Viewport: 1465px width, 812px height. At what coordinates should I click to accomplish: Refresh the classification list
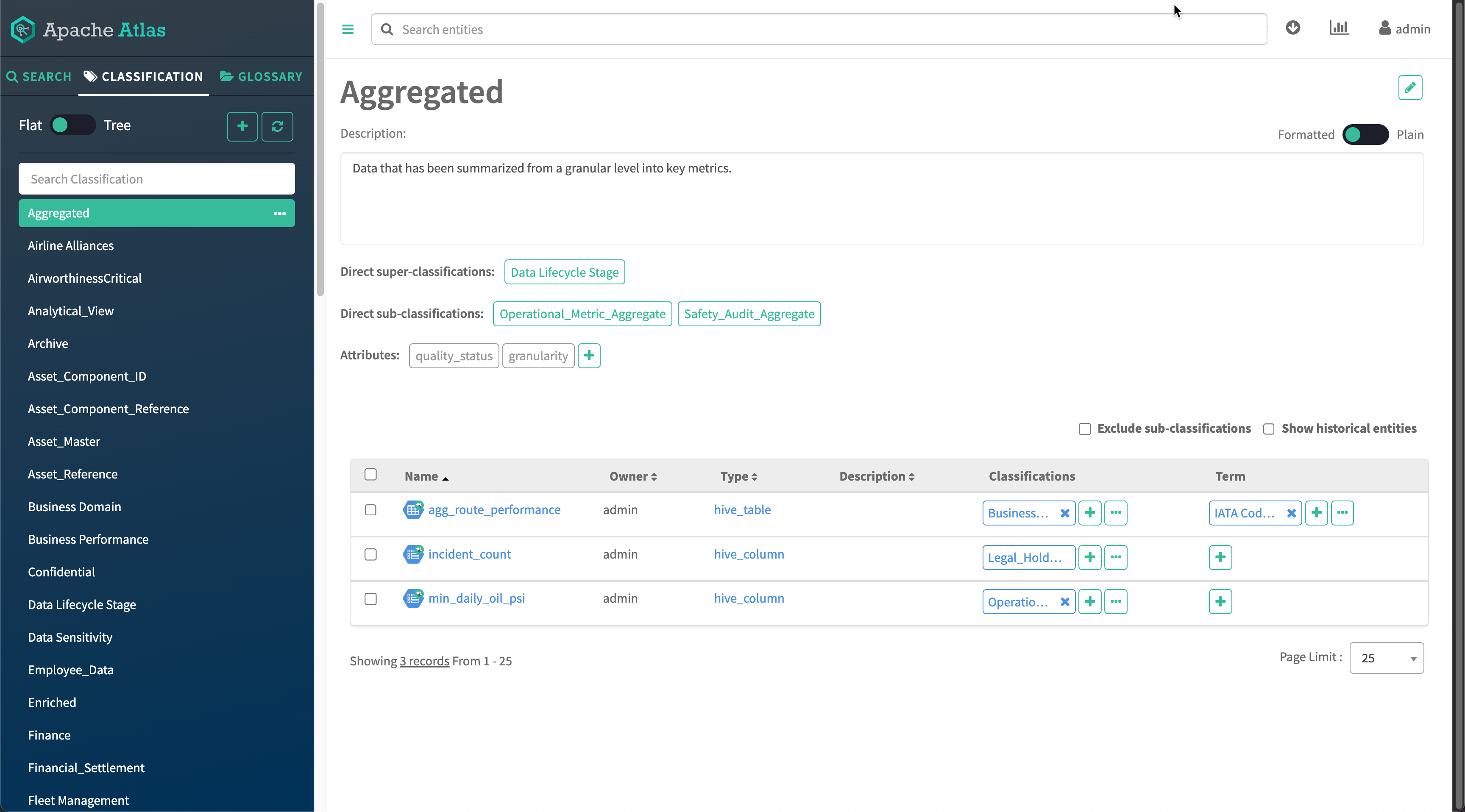pos(277,126)
